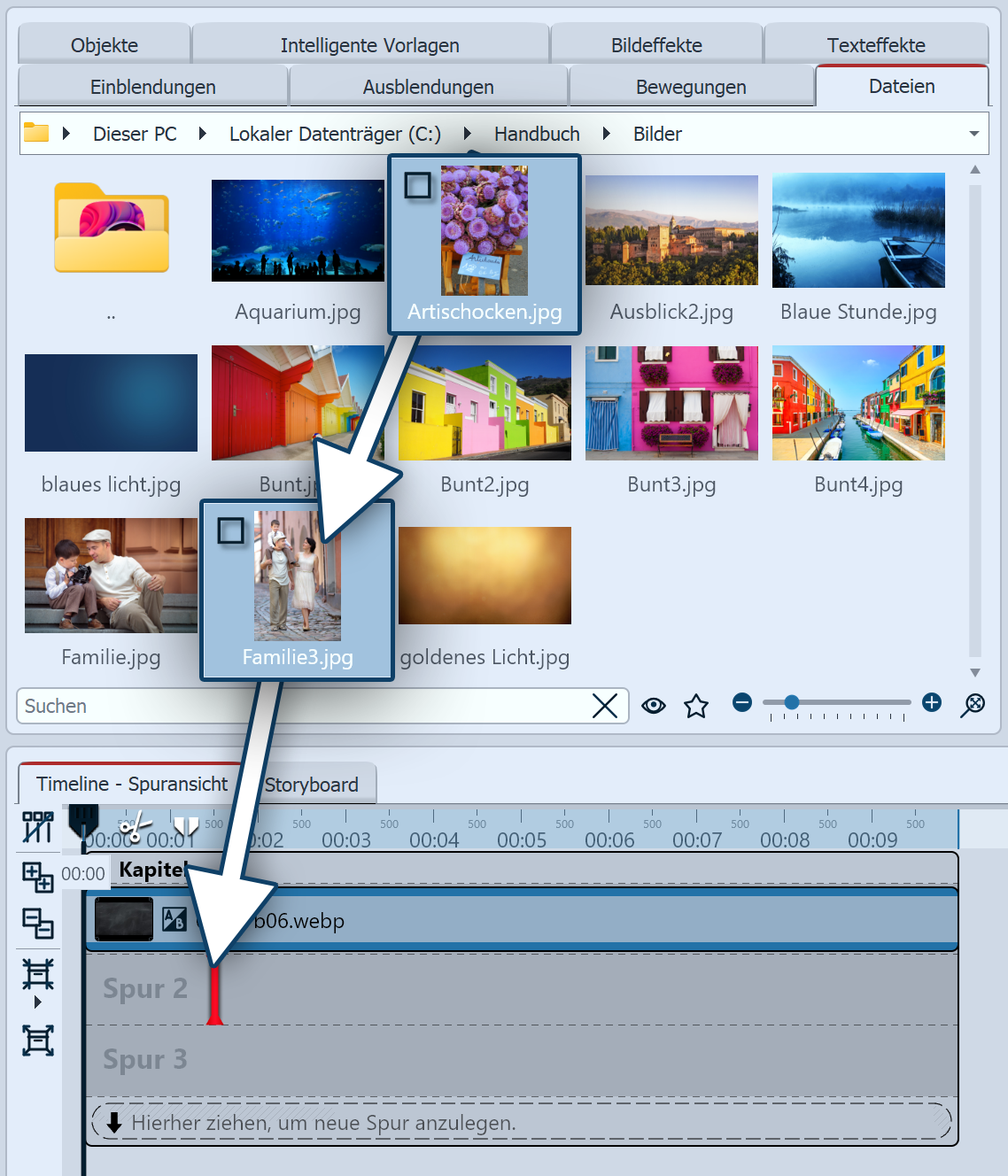Expand the arrow after Handbuch
Image resolution: width=1008 pixels, height=1176 pixels.
[607, 134]
